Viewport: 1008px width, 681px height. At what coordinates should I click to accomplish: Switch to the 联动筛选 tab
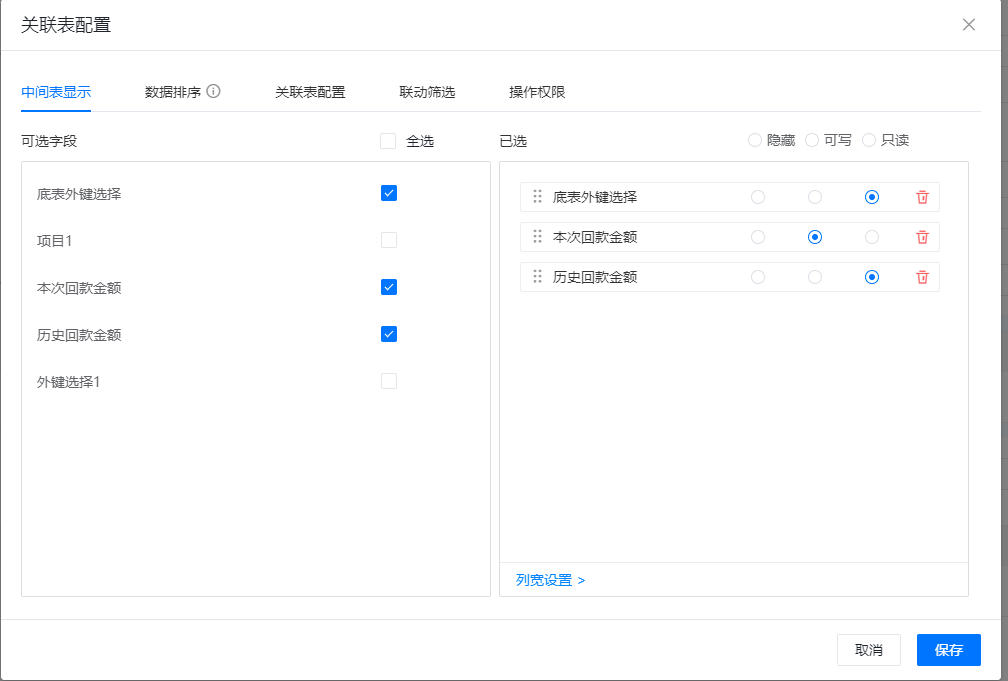click(x=427, y=92)
